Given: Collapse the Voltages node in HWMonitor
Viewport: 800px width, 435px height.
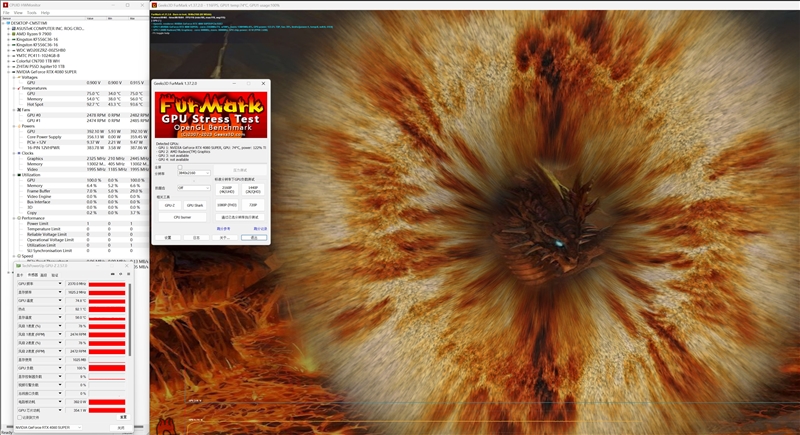Looking at the screenshot, I should tap(14, 77).
